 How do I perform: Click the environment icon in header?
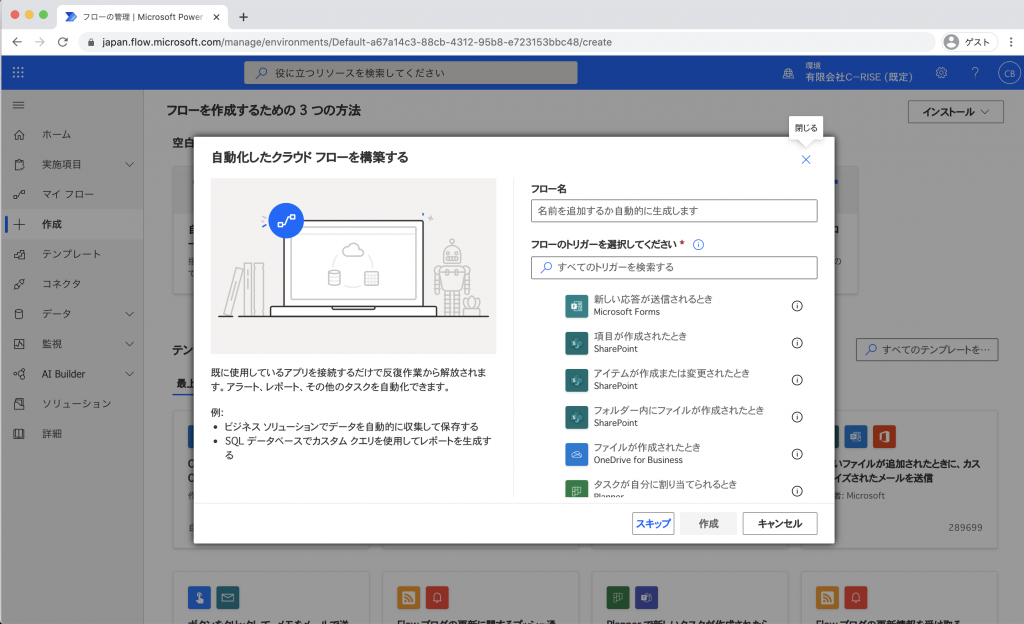pos(788,73)
